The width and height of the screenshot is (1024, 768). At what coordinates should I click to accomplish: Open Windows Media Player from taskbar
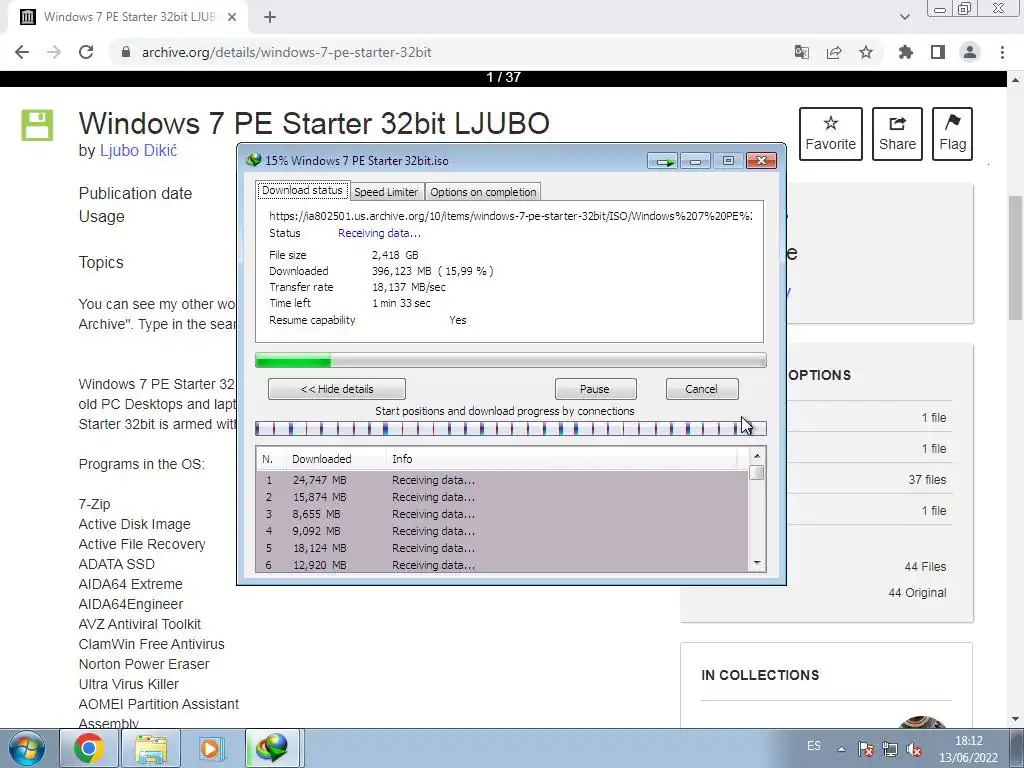tap(211, 748)
